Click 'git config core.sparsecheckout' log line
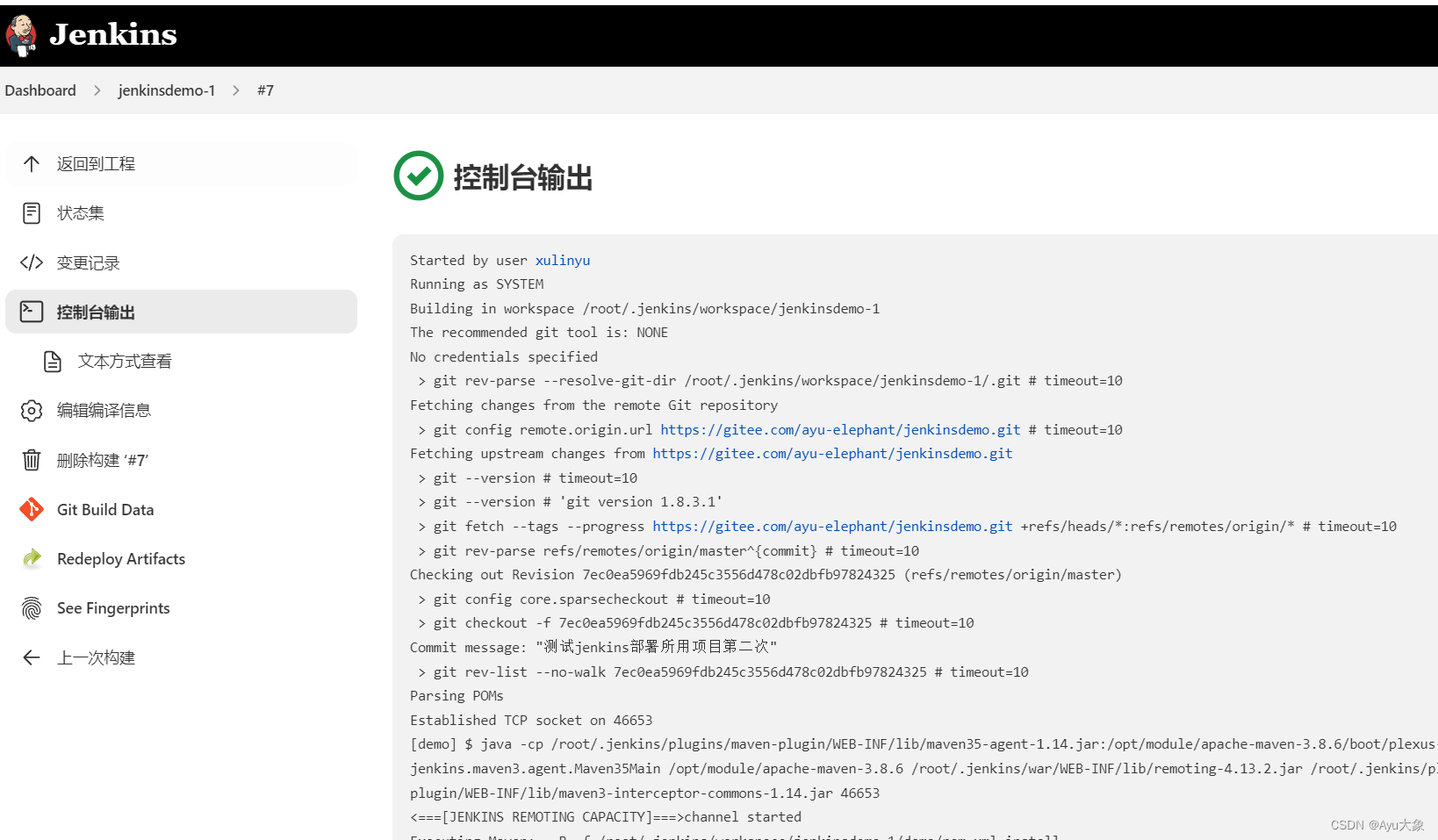The image size is (1438, 840). (594, 599)
